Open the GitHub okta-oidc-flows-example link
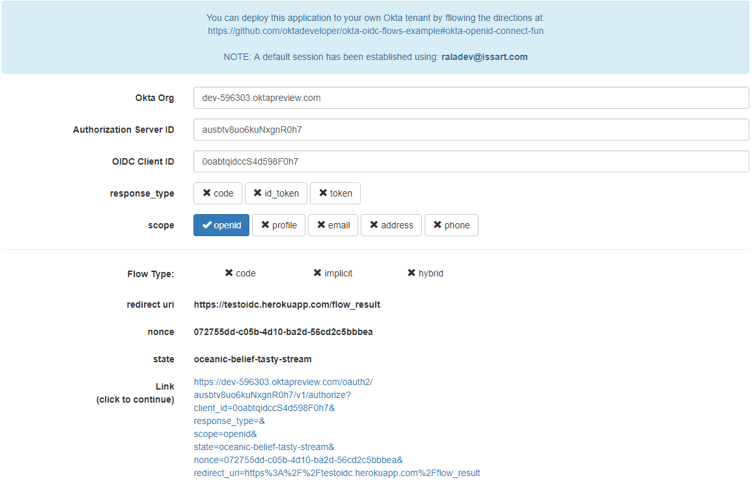 click(376, 31)
